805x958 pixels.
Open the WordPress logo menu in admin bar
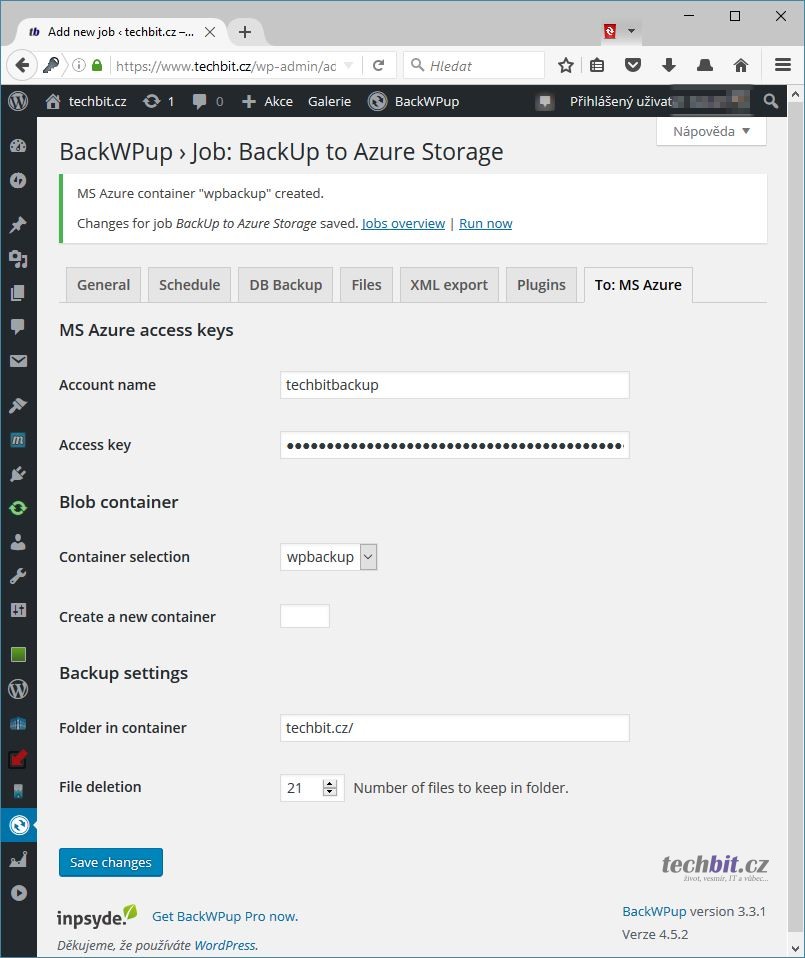pos(18,101)
